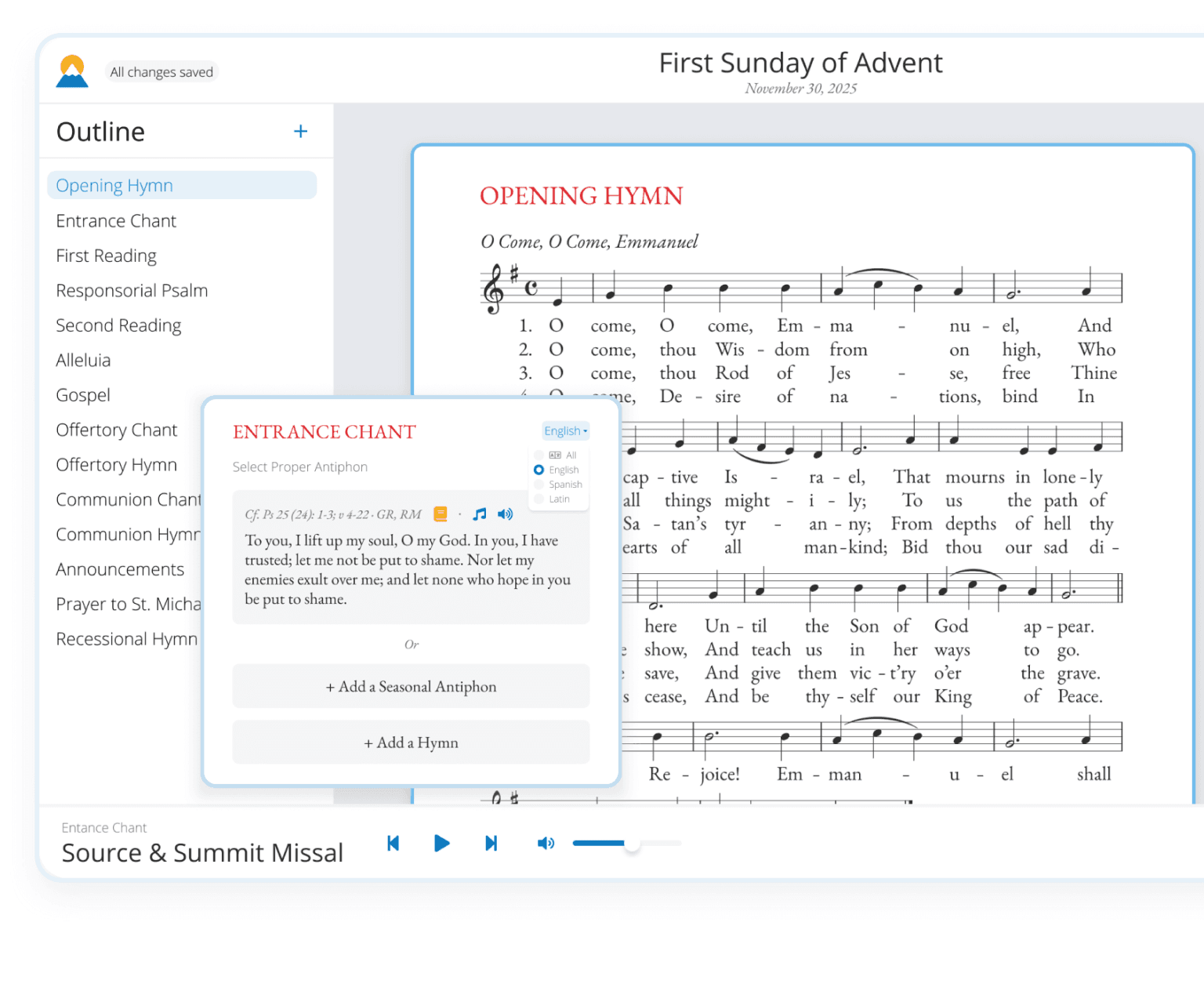Image resolution: width=1204 pixels, height=995 pixels.
Task: Open Alleluia outline item
Action: (83, 361)
